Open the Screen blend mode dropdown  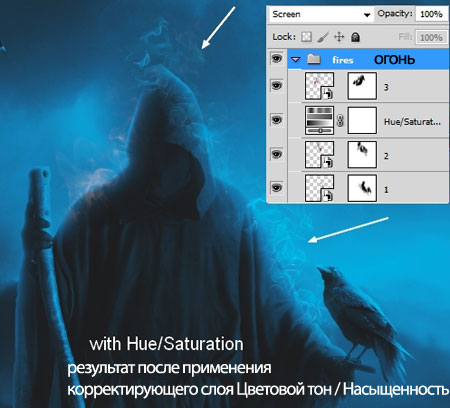(x=321, y=15)
